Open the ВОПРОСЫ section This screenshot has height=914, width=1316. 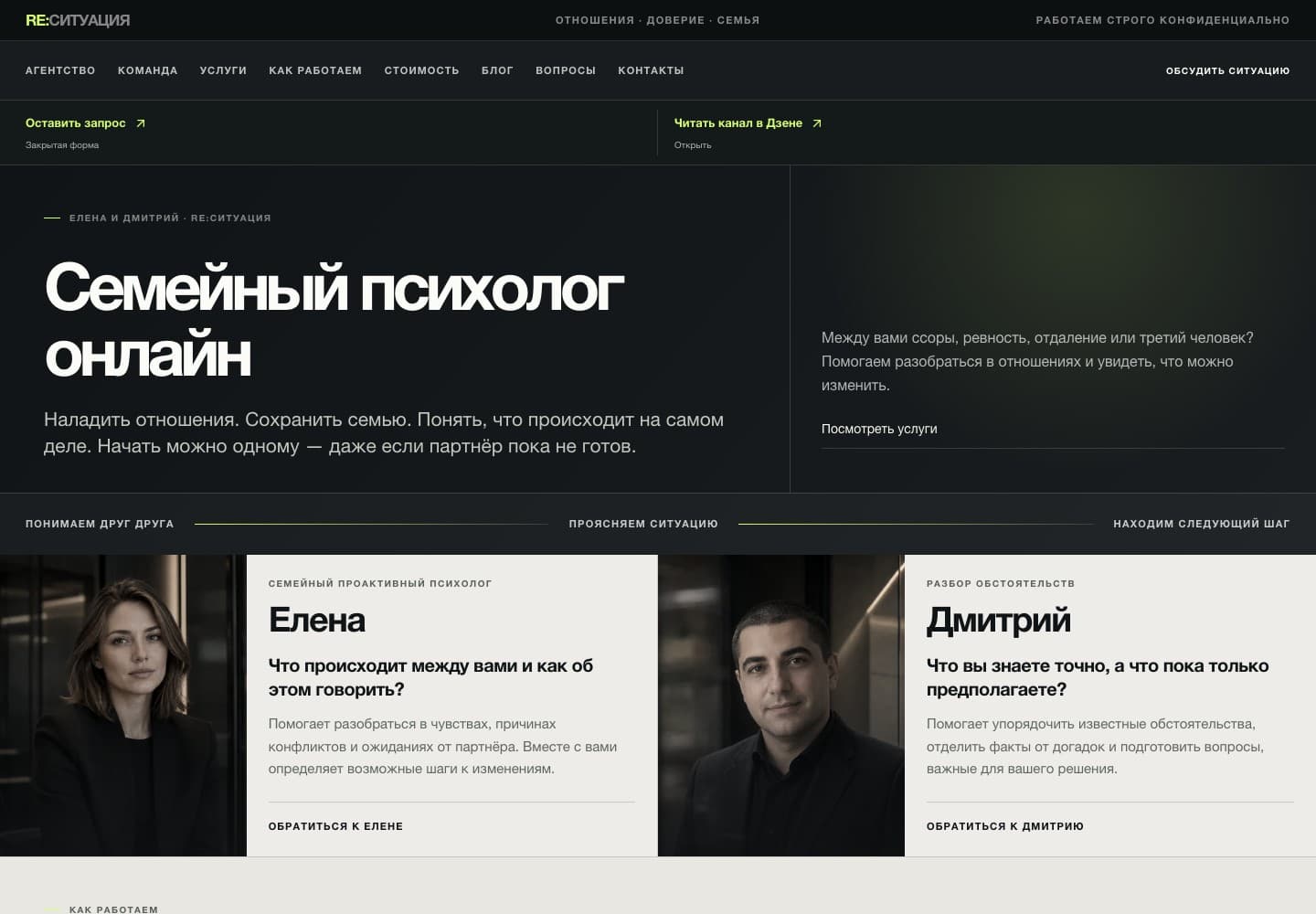coord(566,70)
